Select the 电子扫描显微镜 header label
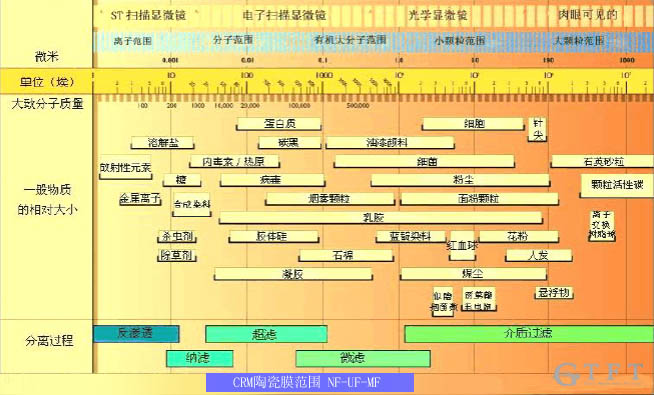This screenshot has width=654, height=395. [x=284, y=15]
